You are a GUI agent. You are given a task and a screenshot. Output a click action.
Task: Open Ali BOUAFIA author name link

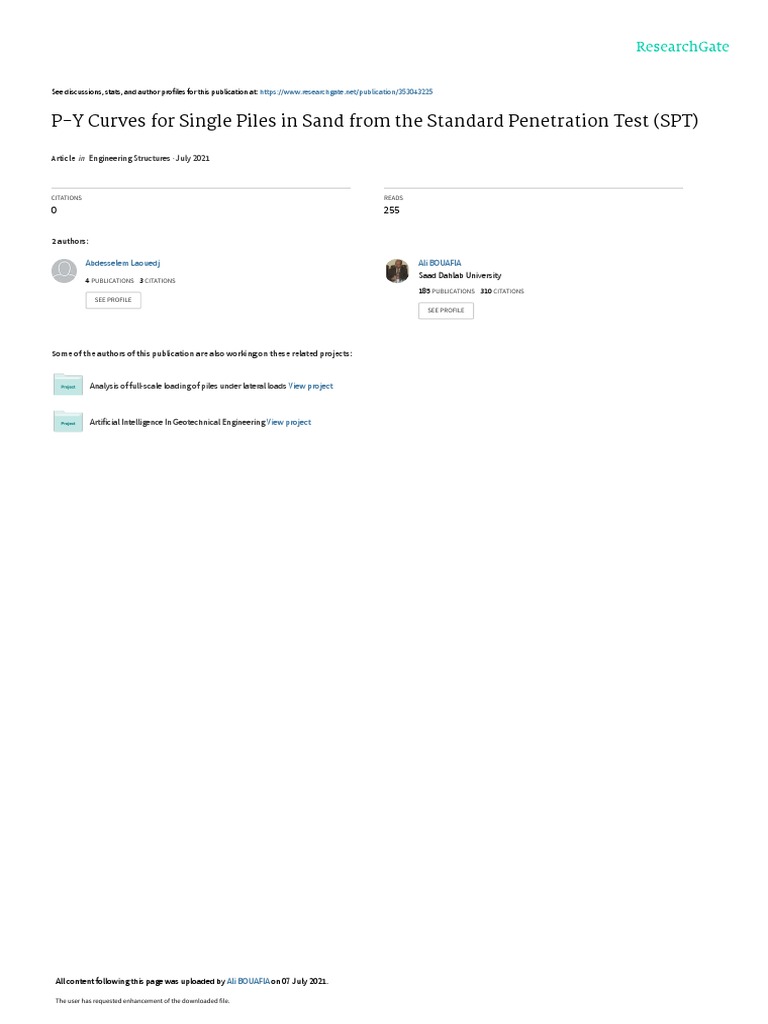[440, 263]
